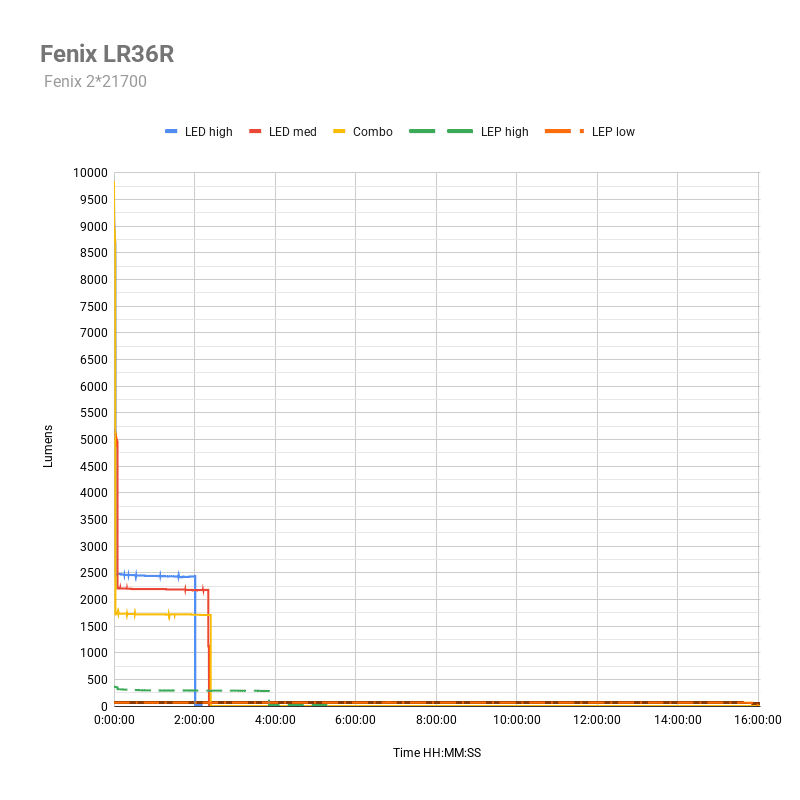Select the "LED med" legend label
The height and width of the screenshot is (800, 800).
(292, 132)
